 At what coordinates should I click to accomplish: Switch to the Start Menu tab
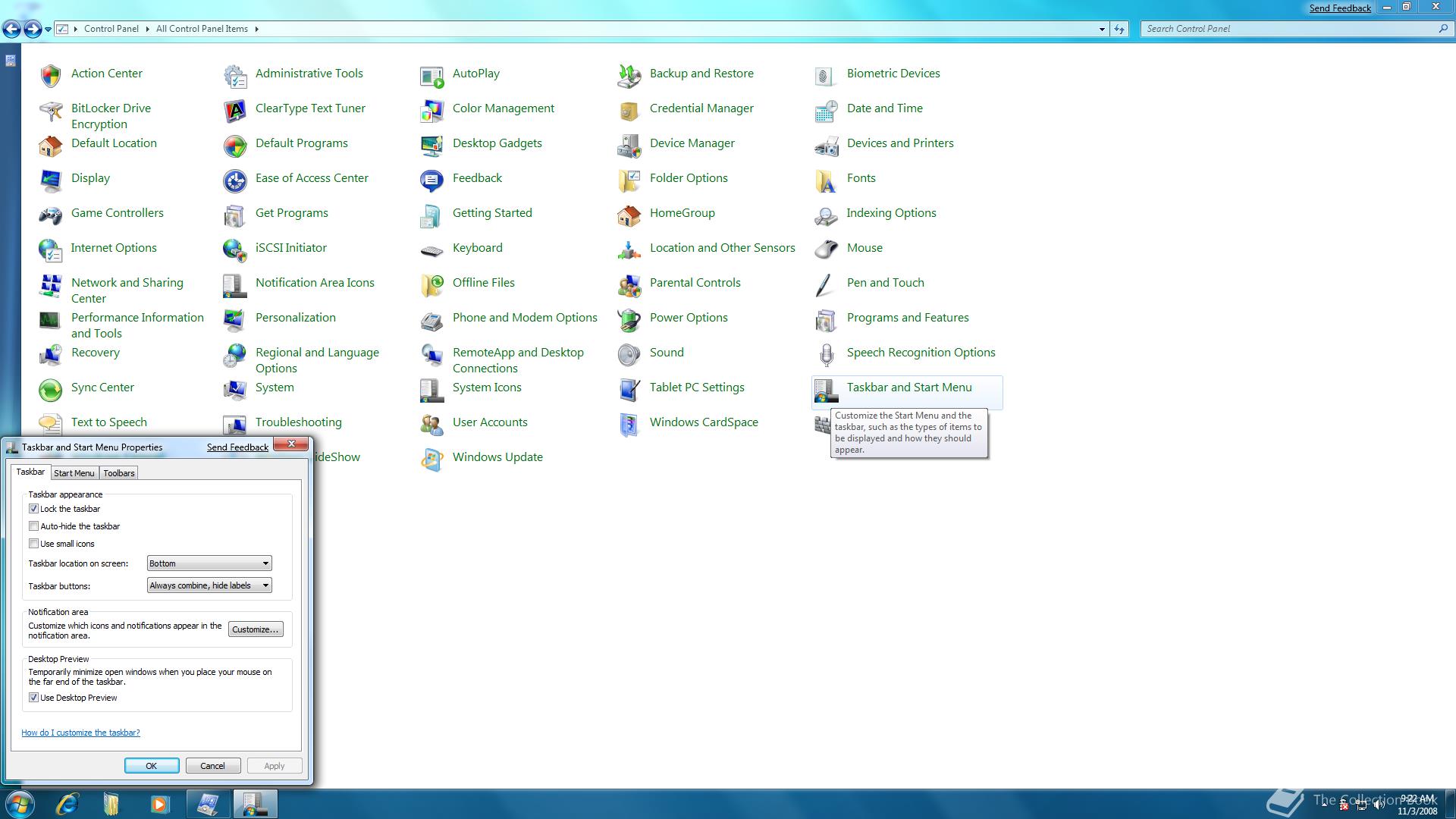[74, 473]
